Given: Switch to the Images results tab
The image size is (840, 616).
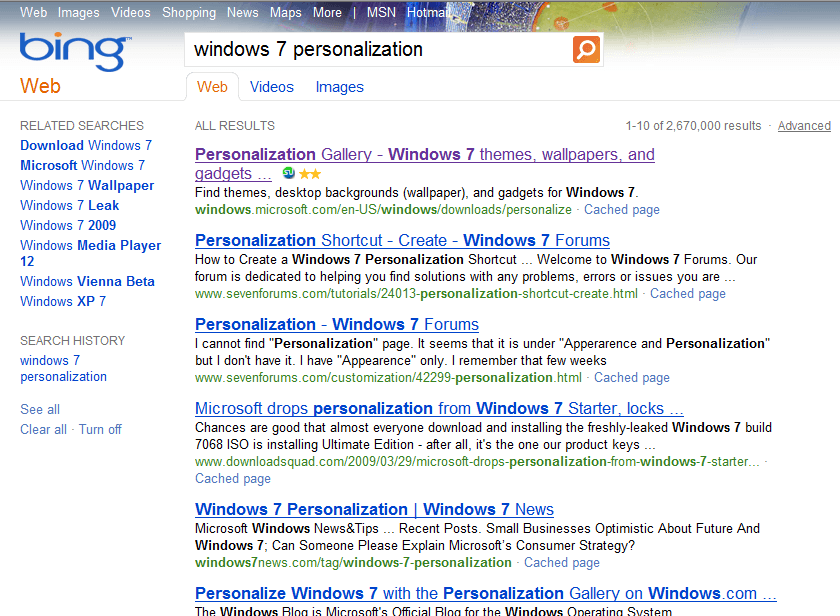Looking at the screenshot, I should [339, 87].
